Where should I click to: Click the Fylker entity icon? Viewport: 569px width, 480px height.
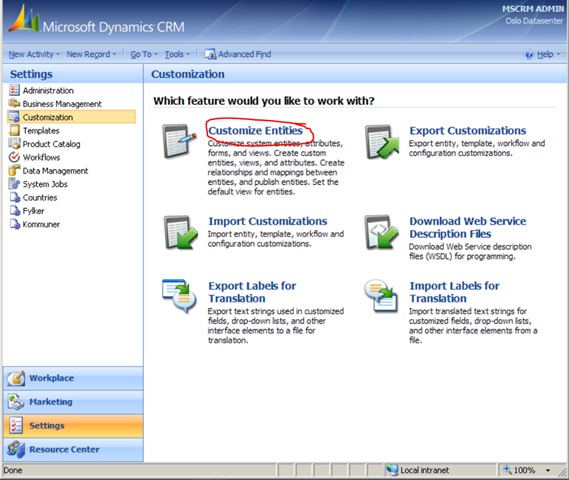15,211
